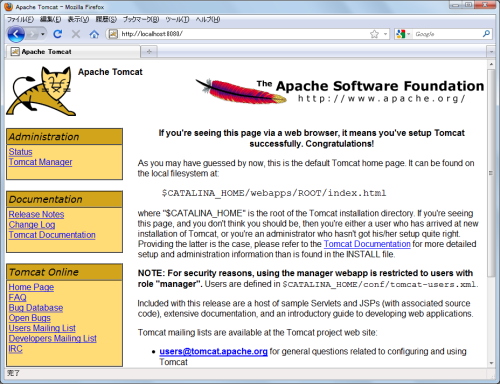Open the address bar history dropdown

pyautogui.click(x=385, y=34)
